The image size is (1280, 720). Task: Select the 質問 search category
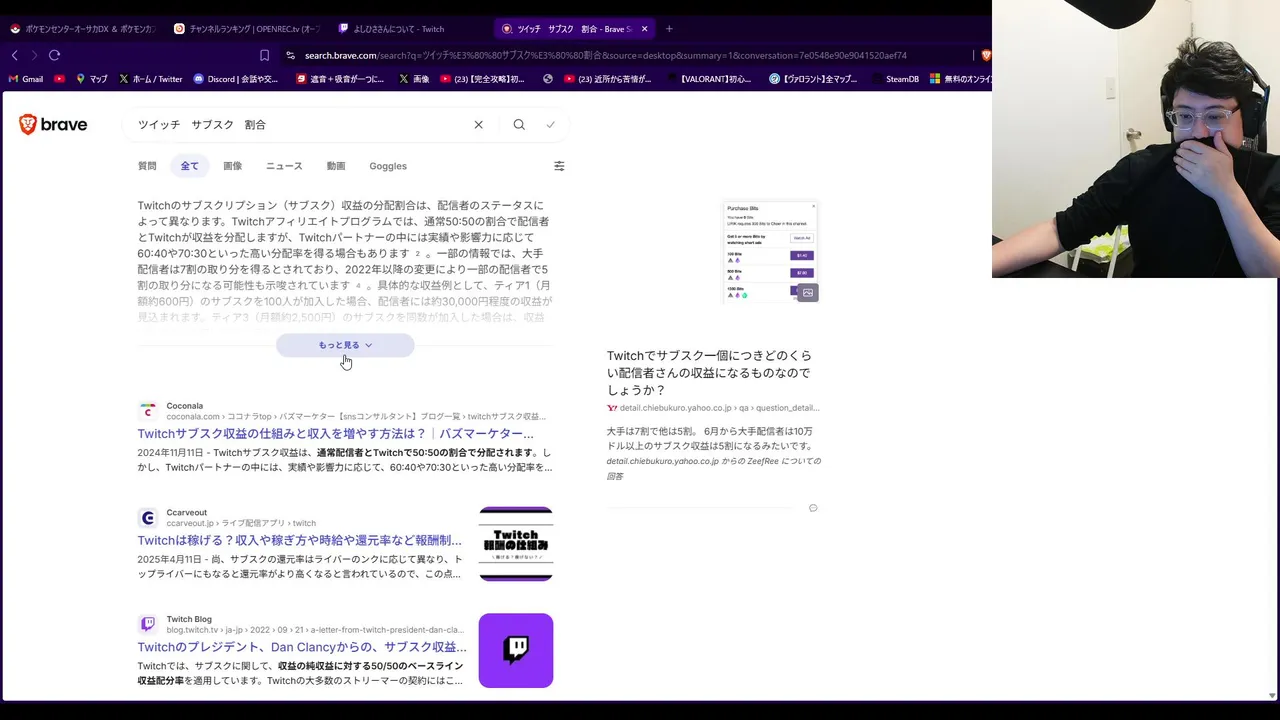147,166
